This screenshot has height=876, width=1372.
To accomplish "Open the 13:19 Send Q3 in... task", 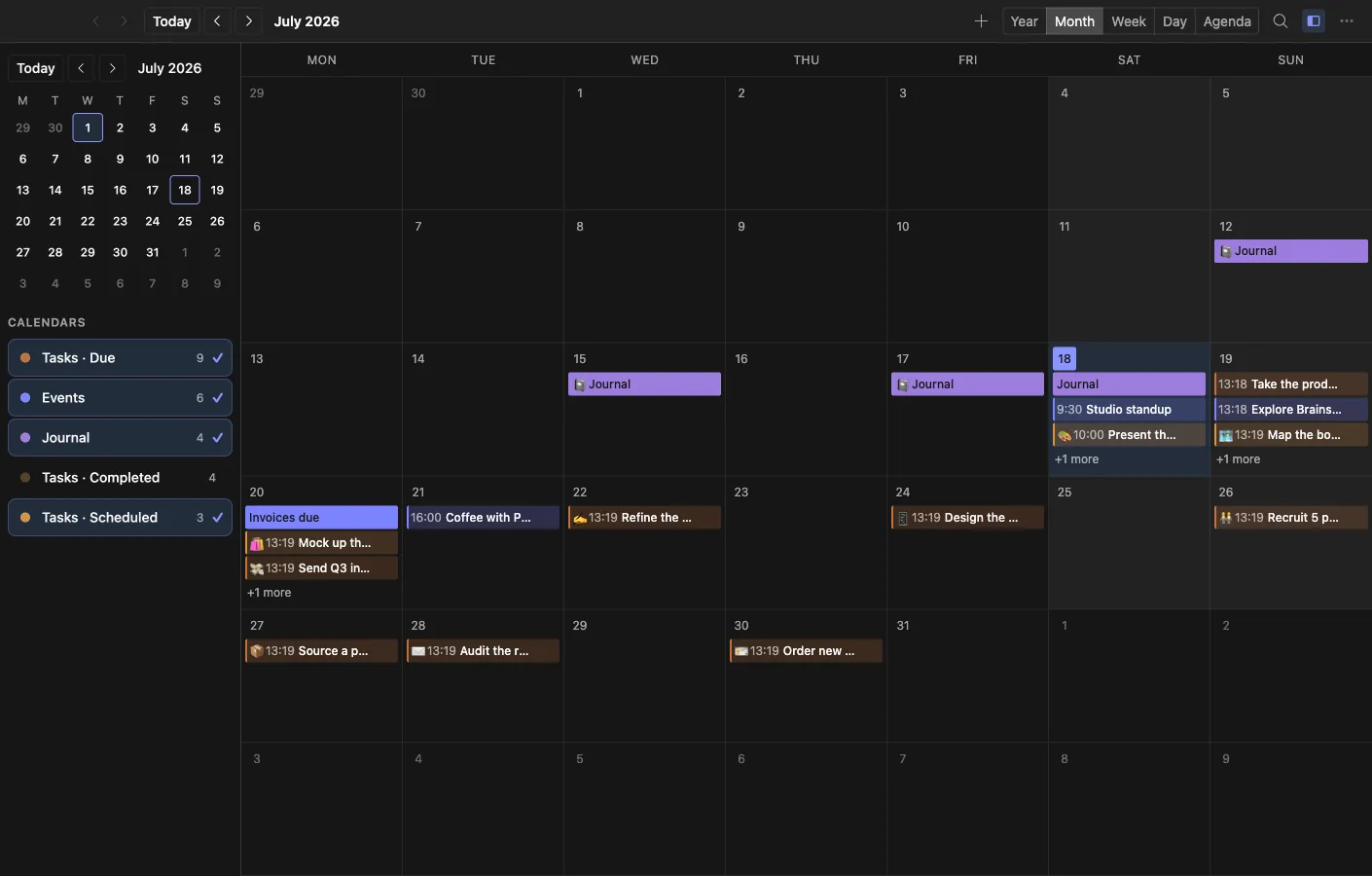I will click(x=321, y=568).
